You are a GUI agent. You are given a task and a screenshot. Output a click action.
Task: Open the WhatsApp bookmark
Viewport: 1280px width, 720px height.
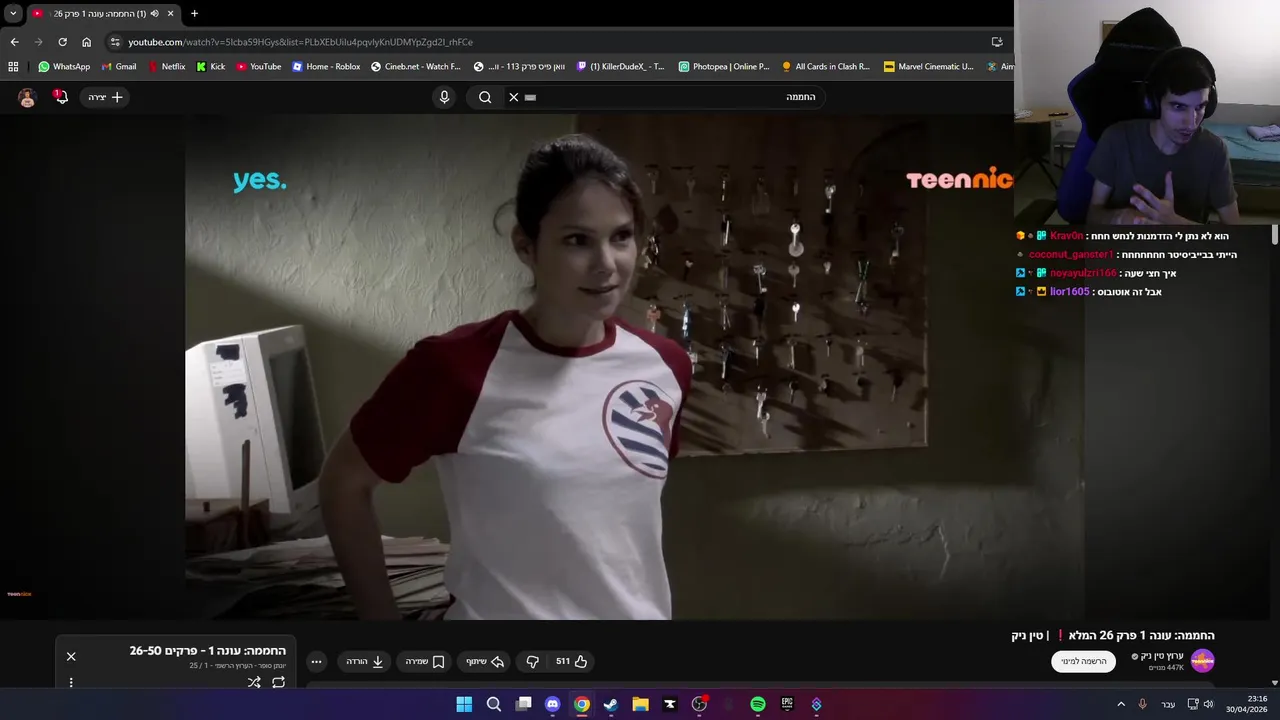coord(64,66)
